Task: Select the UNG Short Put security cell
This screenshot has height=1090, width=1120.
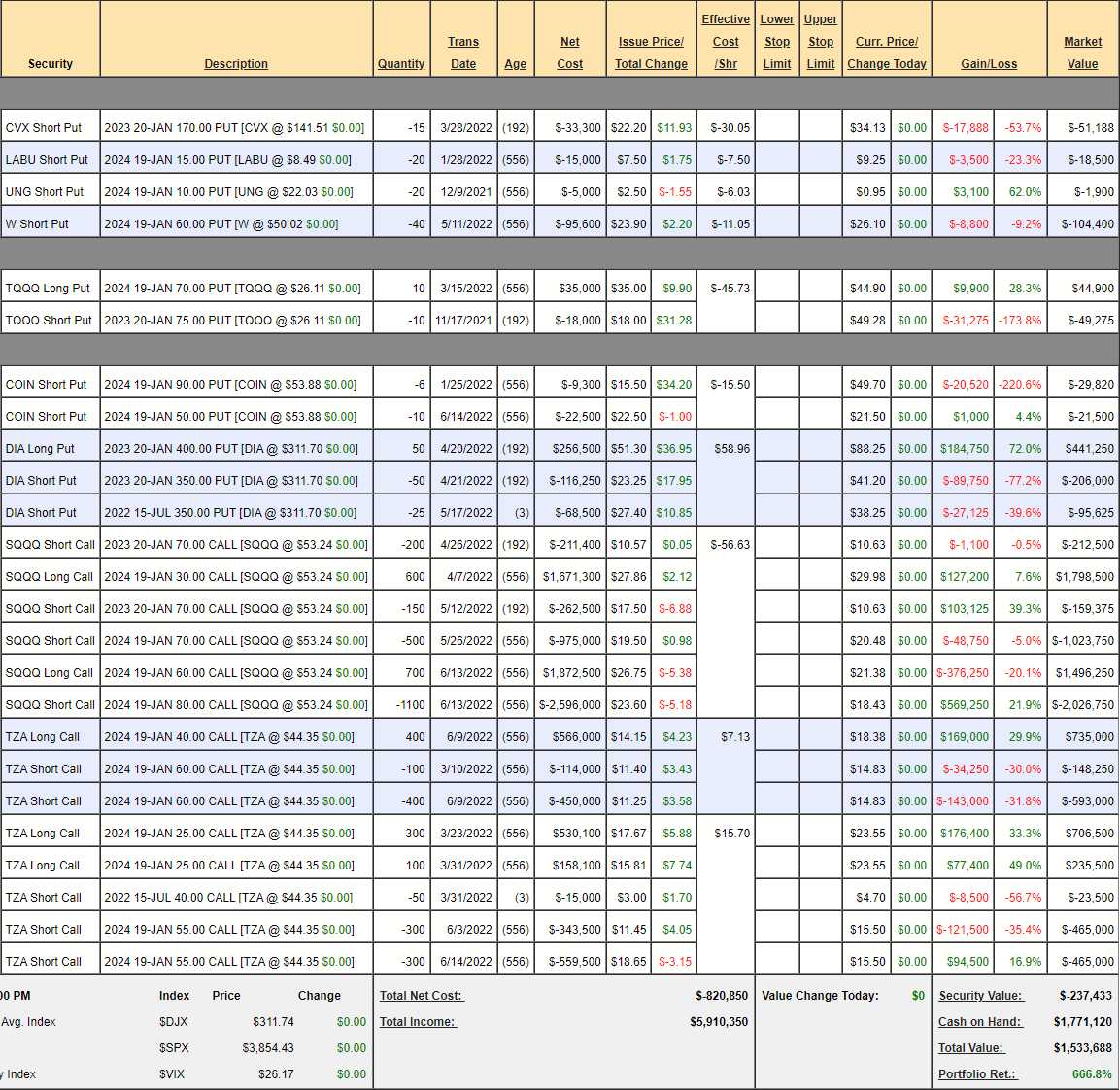Action: click(45, 192)
